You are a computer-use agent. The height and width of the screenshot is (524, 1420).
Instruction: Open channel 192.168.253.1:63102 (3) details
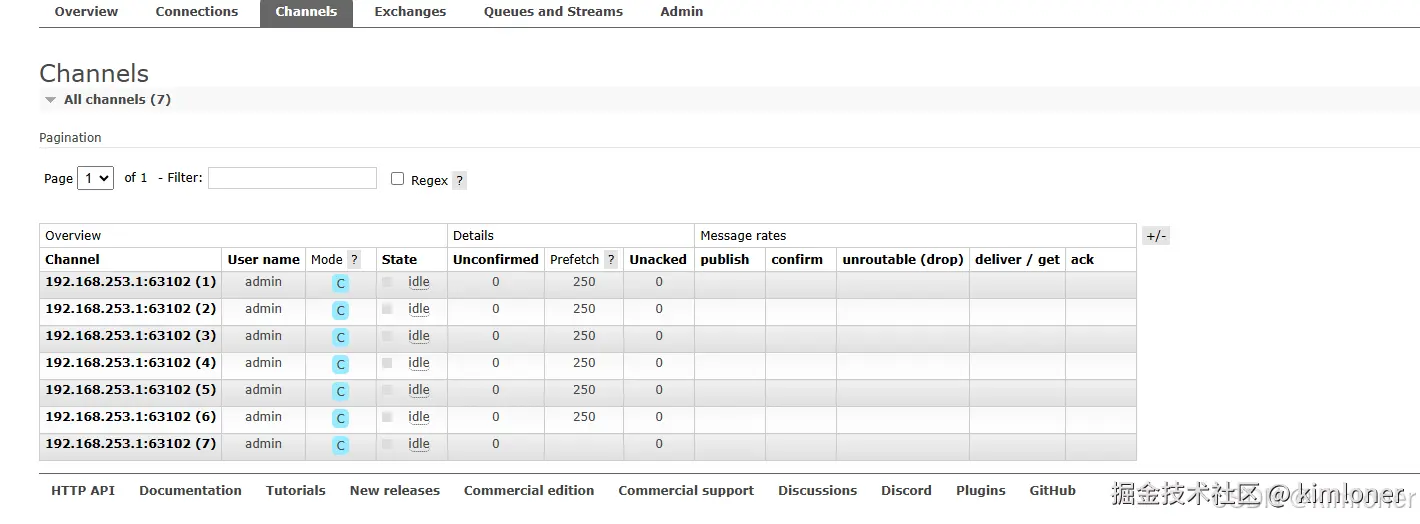point(130,336)
